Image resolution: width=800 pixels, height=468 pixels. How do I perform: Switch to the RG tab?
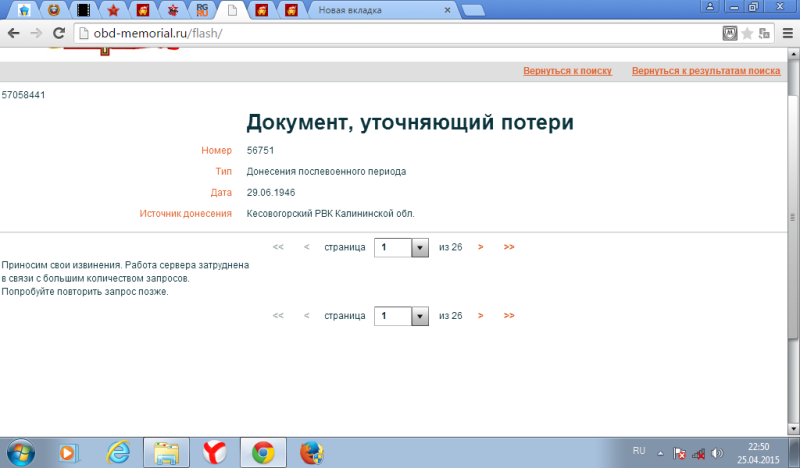[x=203, y=10]
